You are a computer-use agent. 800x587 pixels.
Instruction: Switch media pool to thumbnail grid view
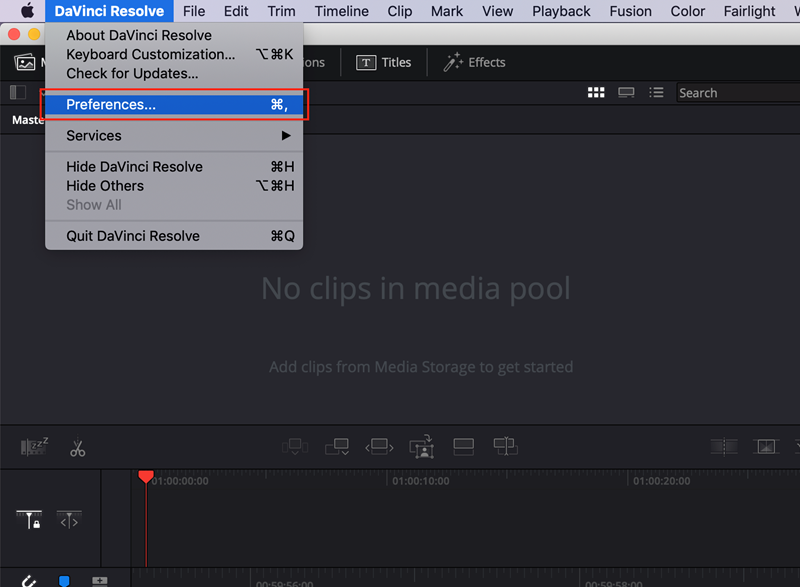coord(596,92)
